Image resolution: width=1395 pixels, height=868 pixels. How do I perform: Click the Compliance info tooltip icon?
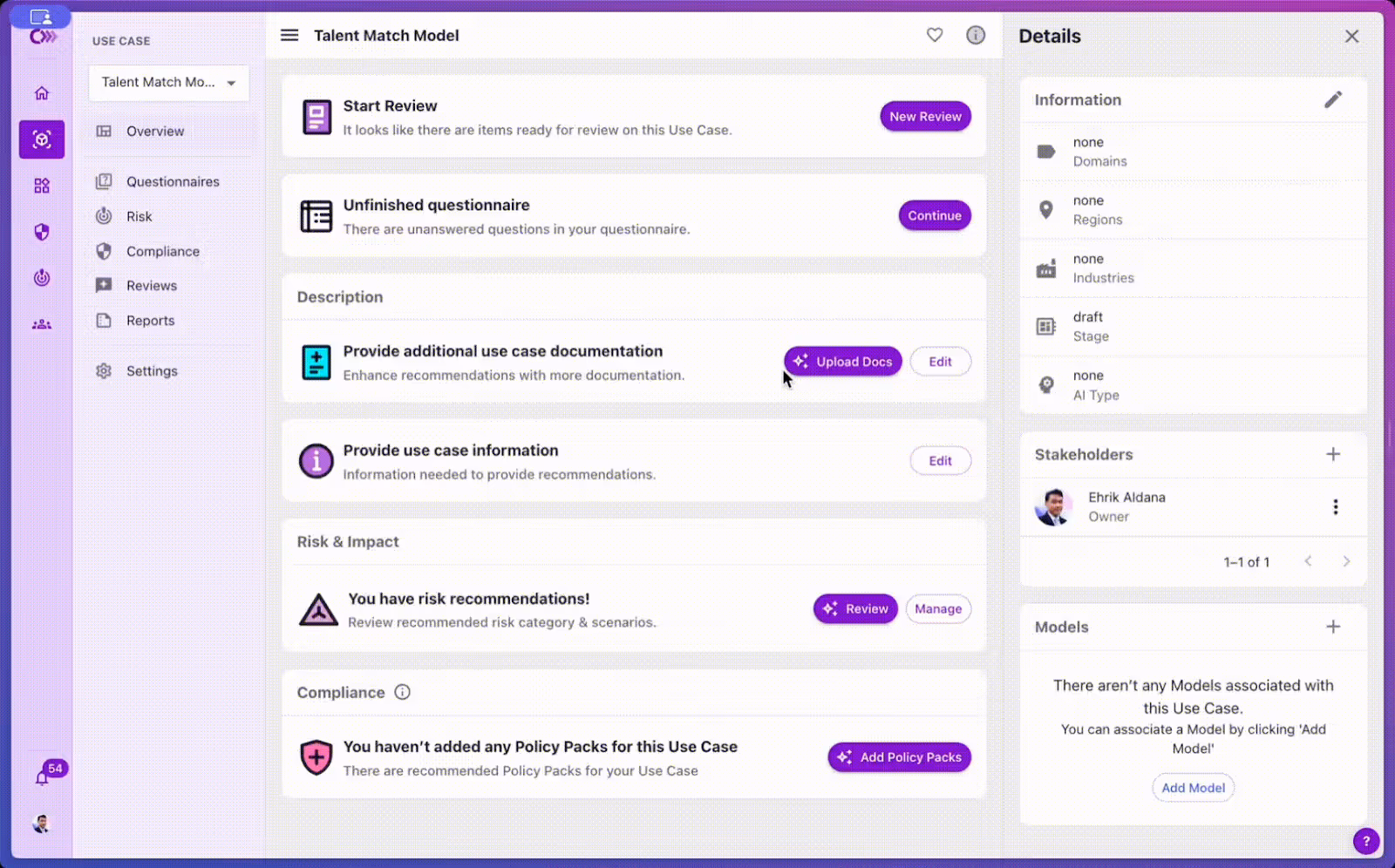(402, 692)
